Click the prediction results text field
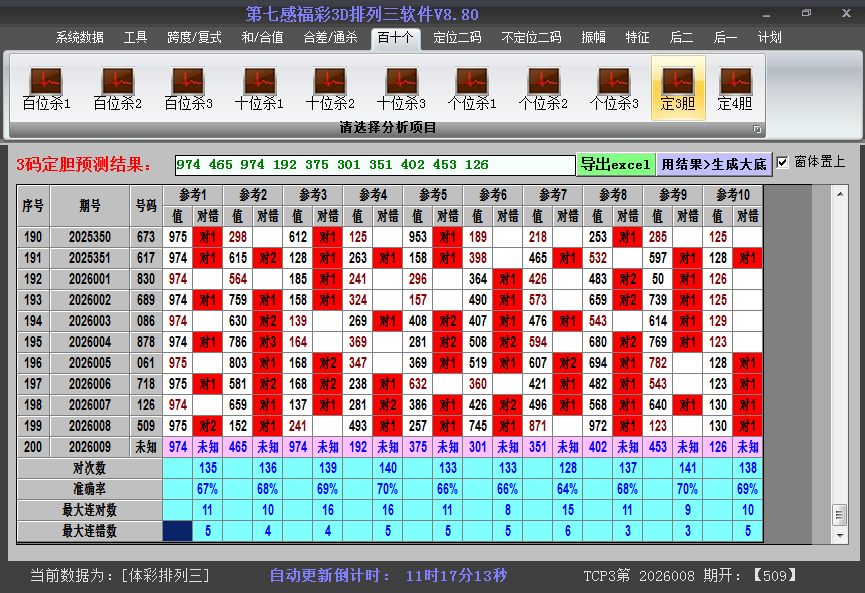The image size is (865, 593). pos(374,165)
